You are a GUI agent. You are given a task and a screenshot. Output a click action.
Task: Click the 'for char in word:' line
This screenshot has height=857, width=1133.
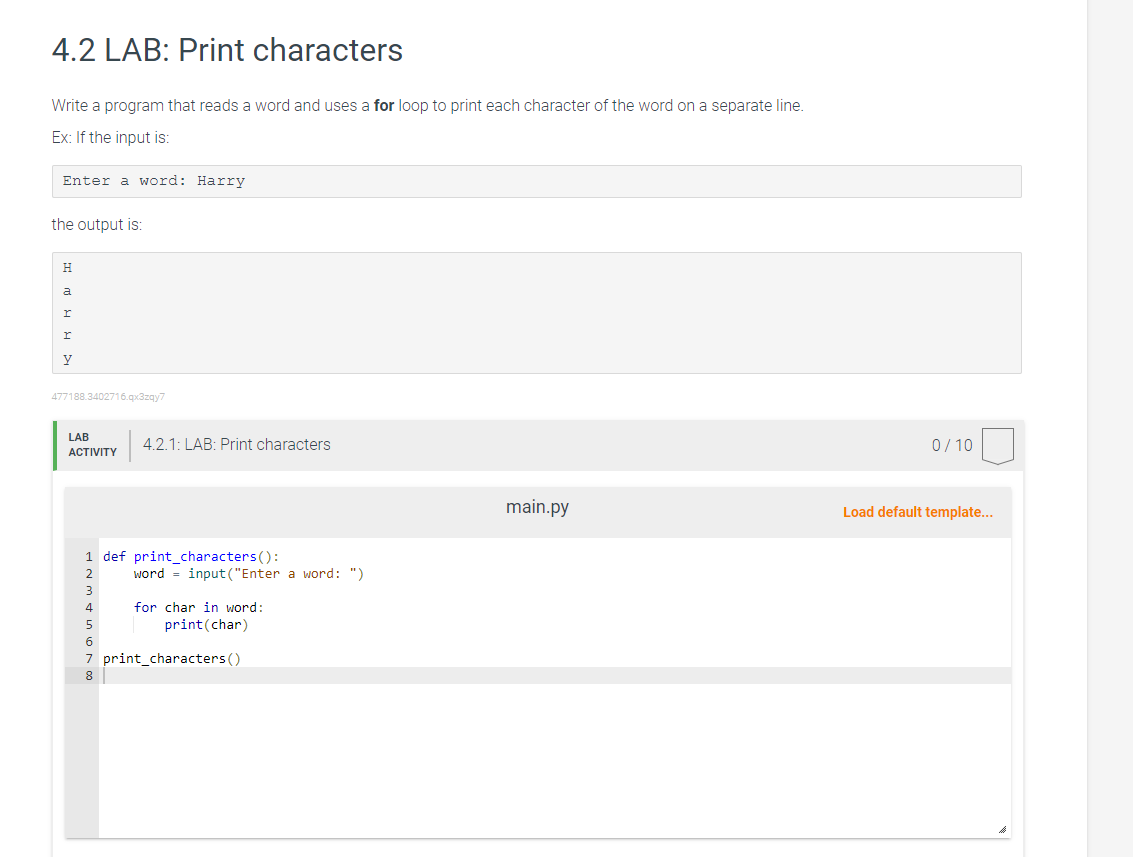tap(199, 607)
